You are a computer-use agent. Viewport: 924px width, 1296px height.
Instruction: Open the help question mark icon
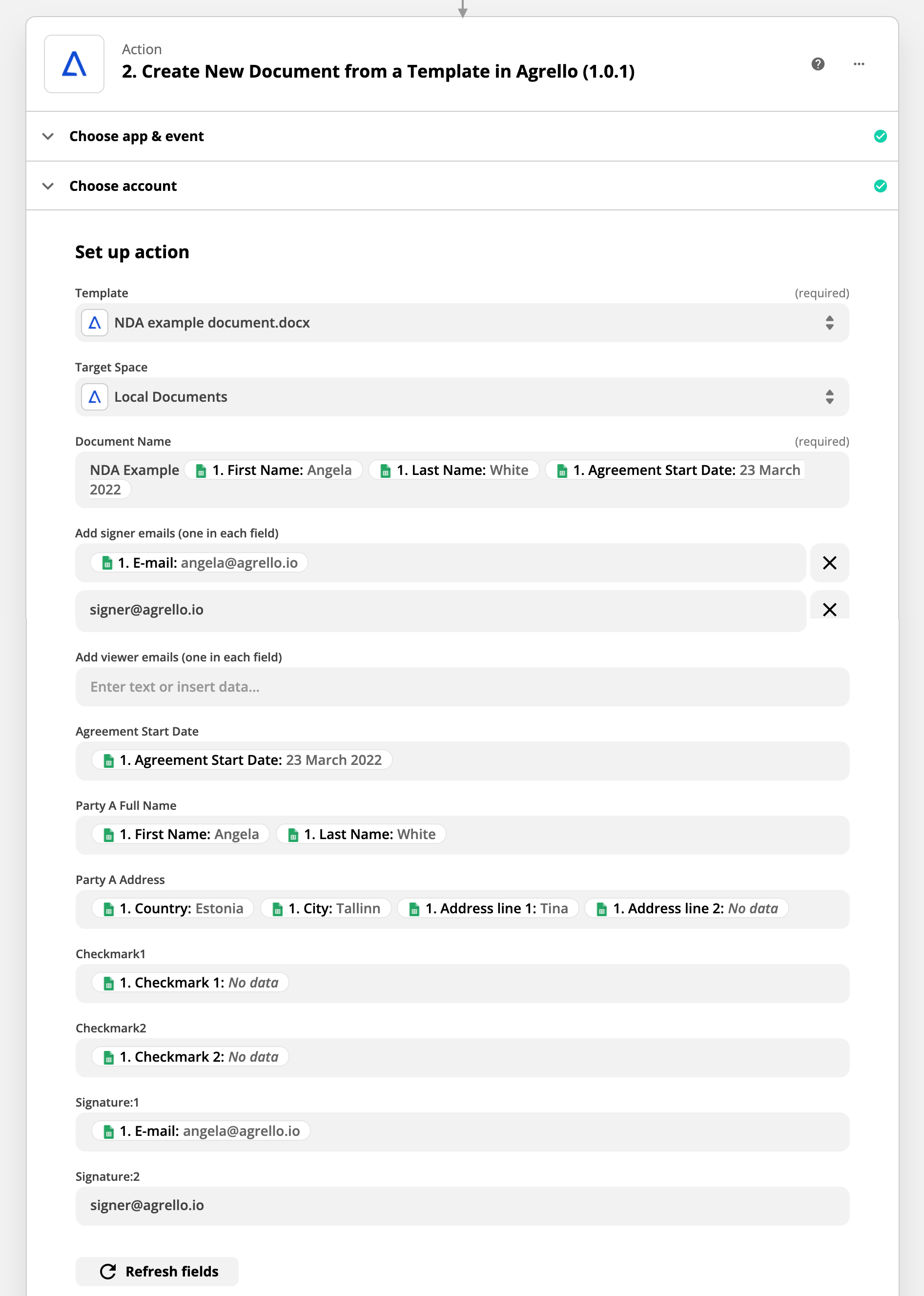point(818,64)
